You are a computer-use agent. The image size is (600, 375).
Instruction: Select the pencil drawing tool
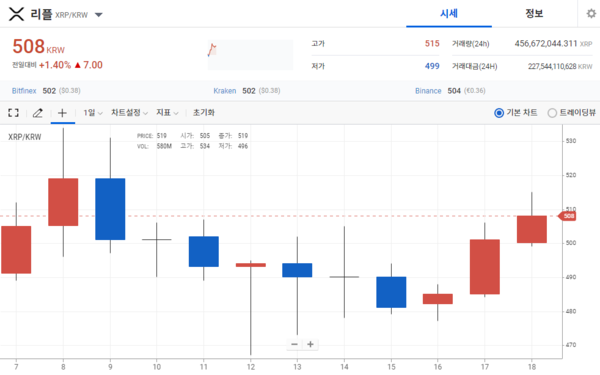(38, 113)
